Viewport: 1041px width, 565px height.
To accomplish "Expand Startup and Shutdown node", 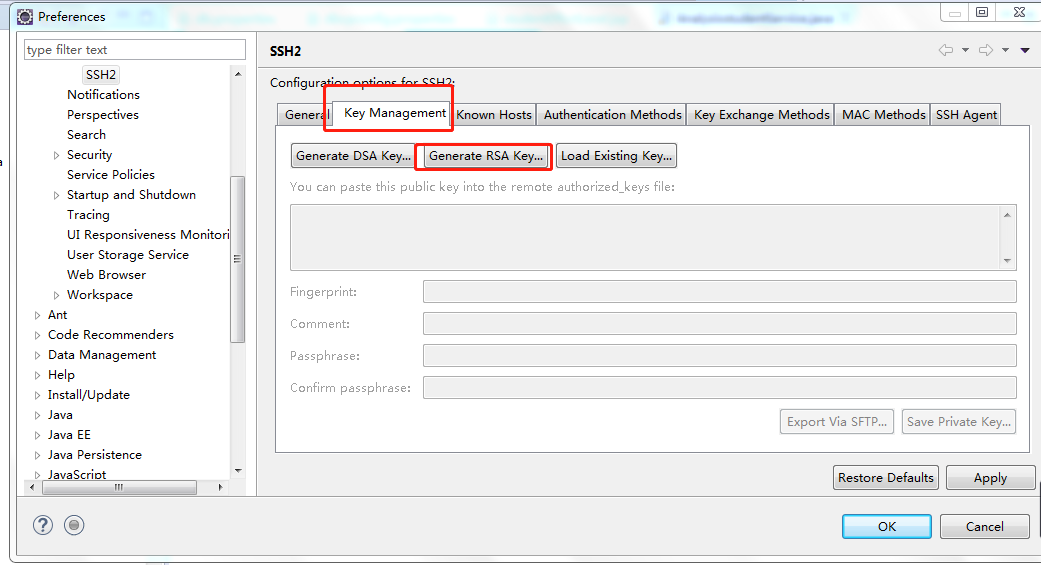I will tap(56, 195).
